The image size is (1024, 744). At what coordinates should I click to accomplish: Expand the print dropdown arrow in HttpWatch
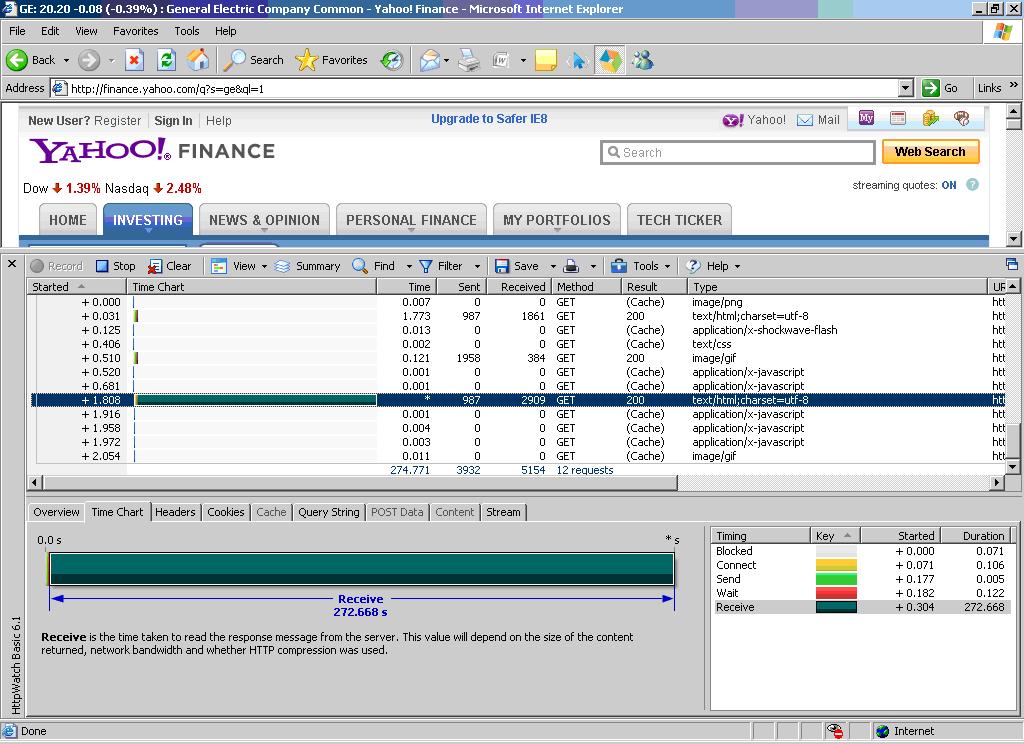point(593,267)
